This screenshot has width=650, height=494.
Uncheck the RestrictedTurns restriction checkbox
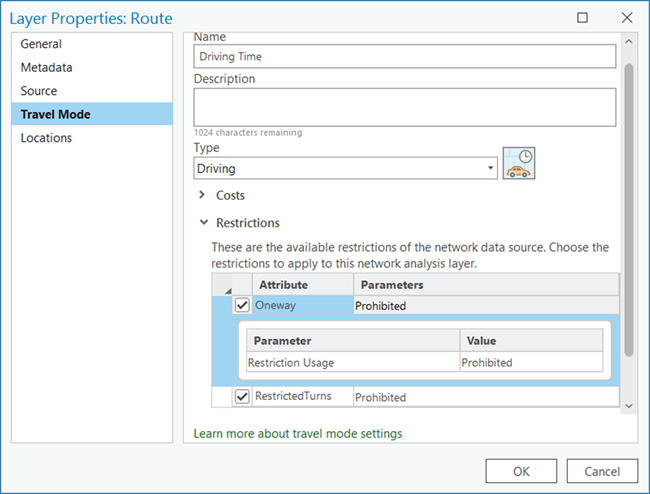pyautogui.click(x=241, y=397)
